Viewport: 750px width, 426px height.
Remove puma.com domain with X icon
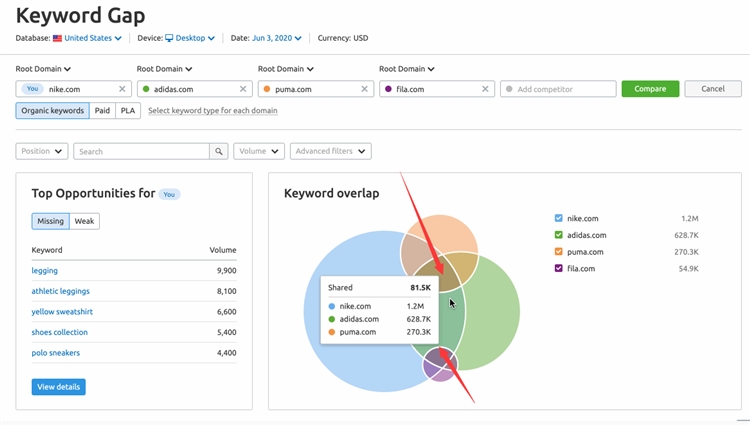pyautogui.click(x=364, y=89)
